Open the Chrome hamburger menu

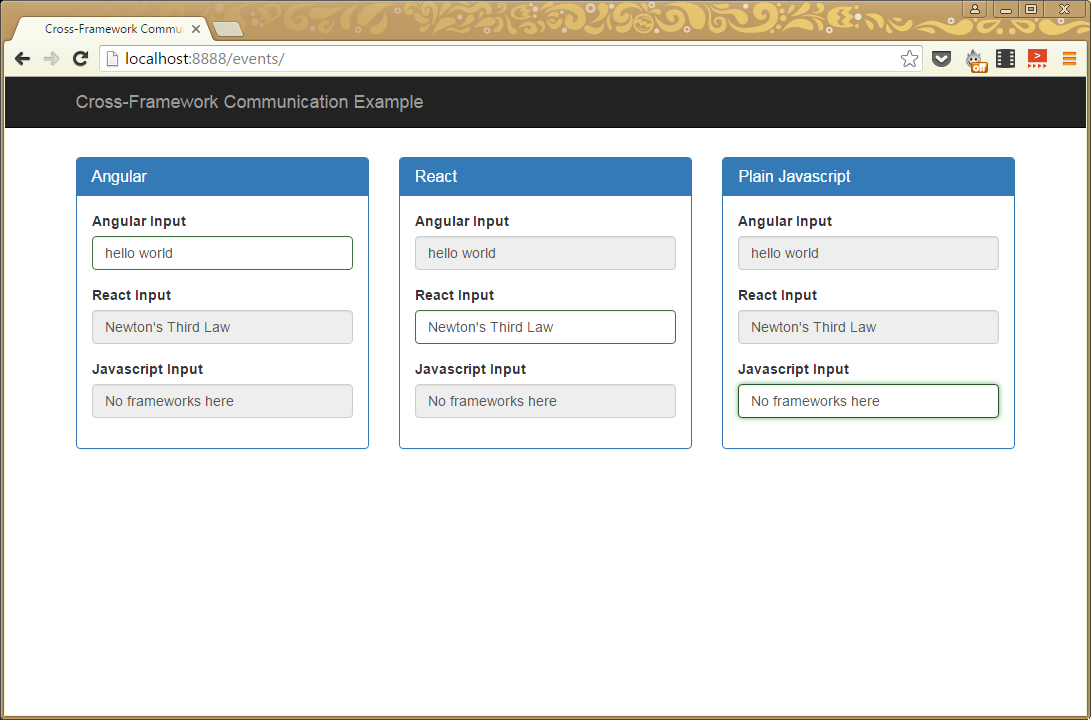pyautogui.click(x=1069, y=59)
